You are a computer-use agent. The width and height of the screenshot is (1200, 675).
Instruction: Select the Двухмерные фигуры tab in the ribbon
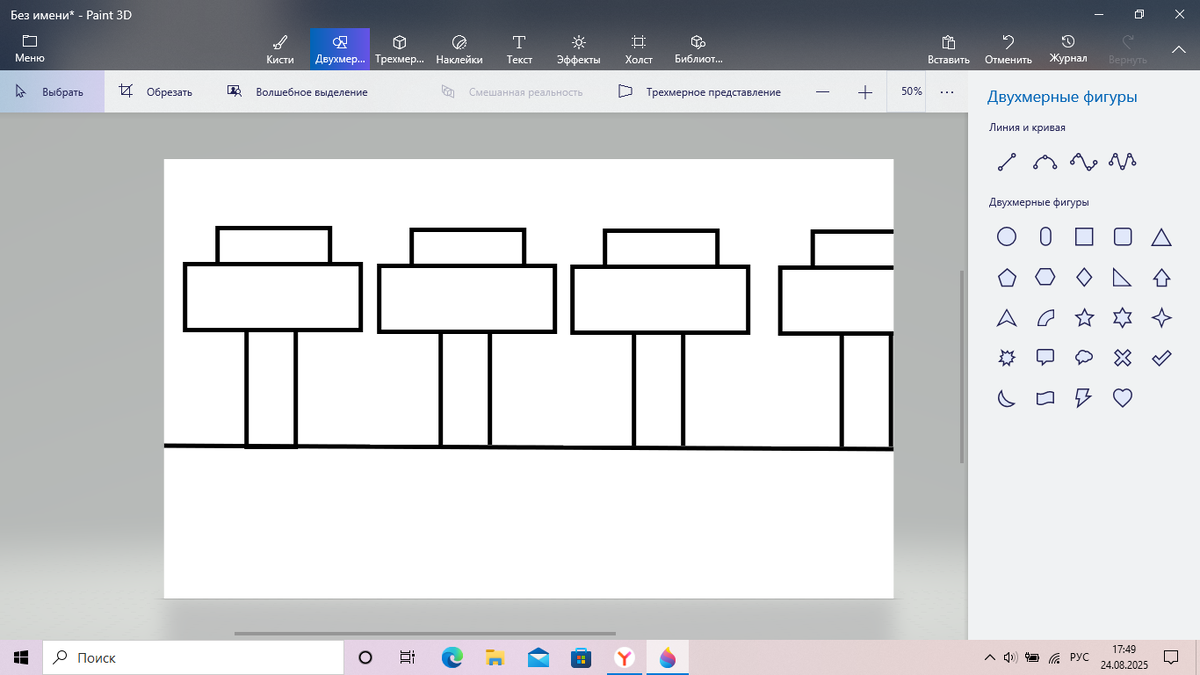click(340, 49)
